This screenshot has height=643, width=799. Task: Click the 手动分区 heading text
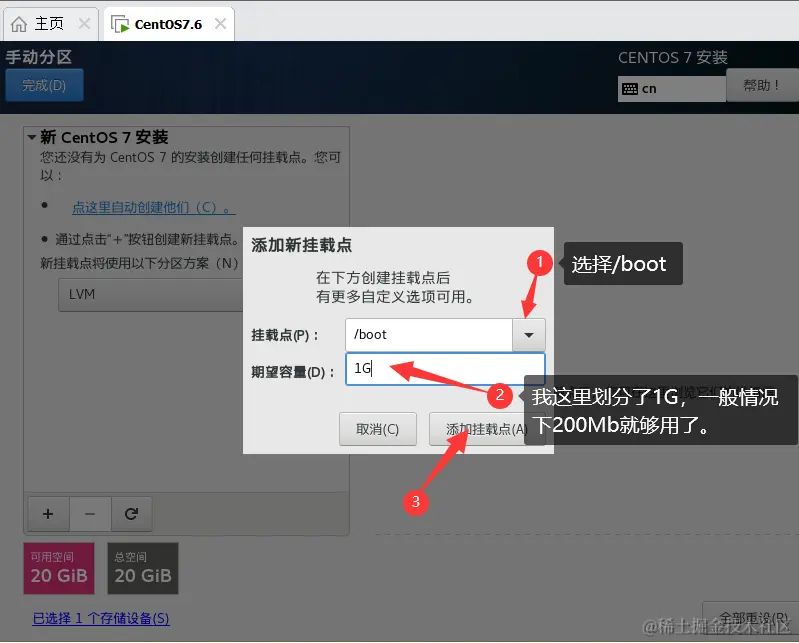(x=39, y=57)
